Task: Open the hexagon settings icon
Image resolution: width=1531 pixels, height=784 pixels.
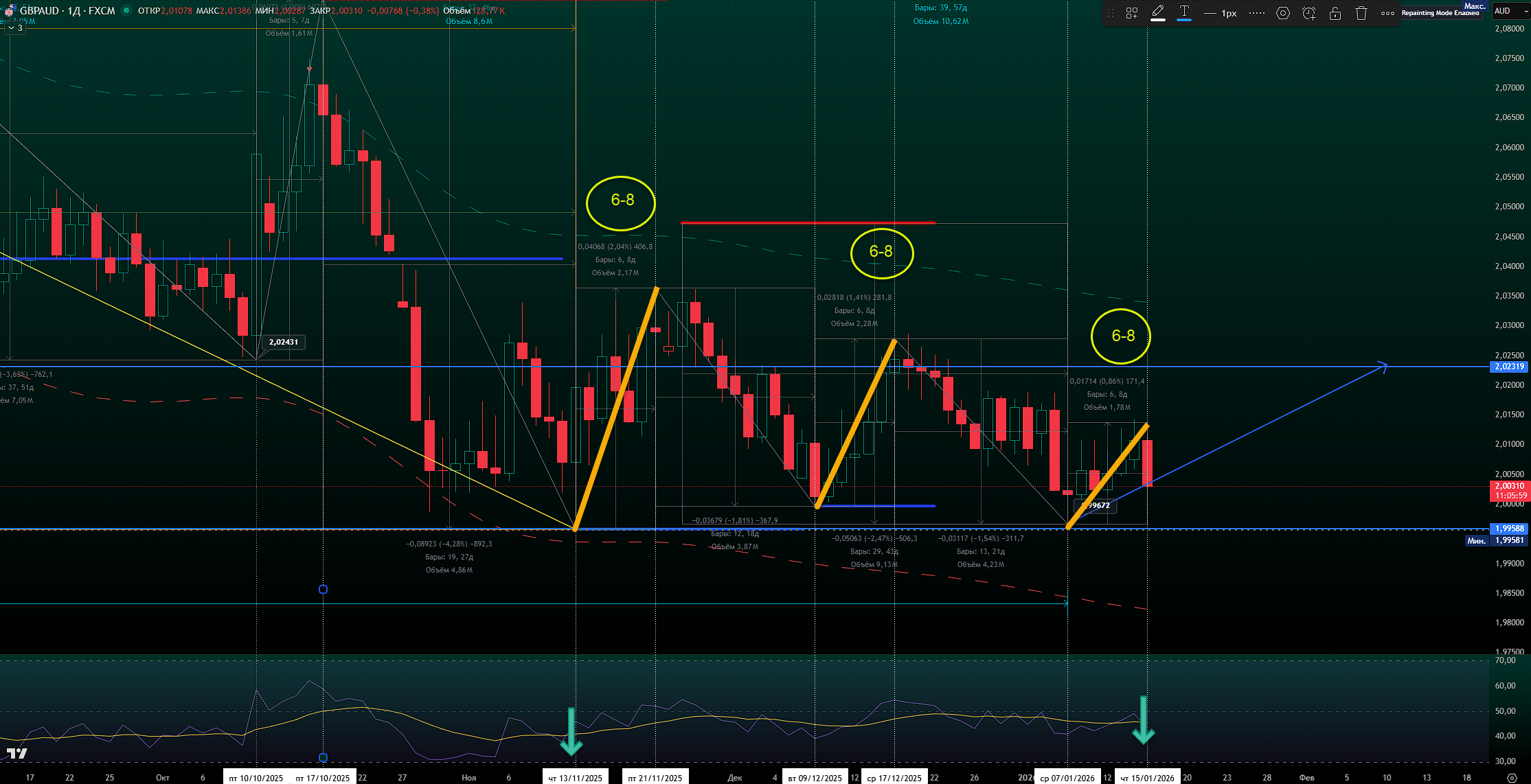Action: point(1282,13)
